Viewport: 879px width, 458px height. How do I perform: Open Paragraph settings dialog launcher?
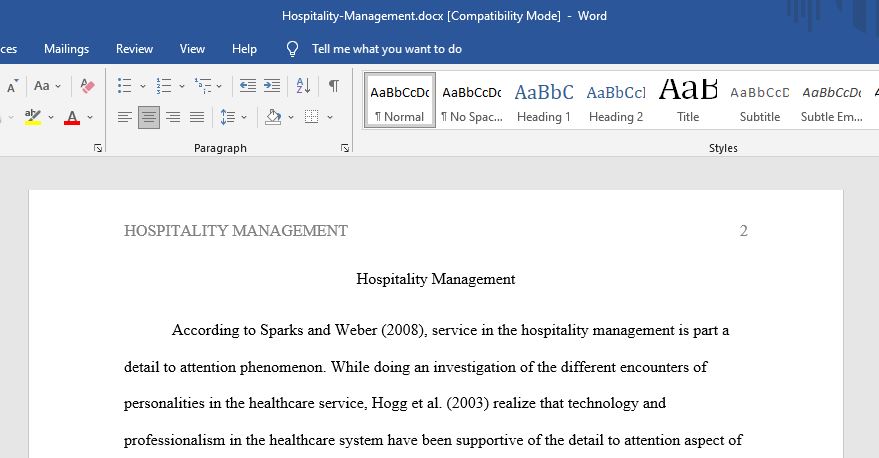click(345, 148)
